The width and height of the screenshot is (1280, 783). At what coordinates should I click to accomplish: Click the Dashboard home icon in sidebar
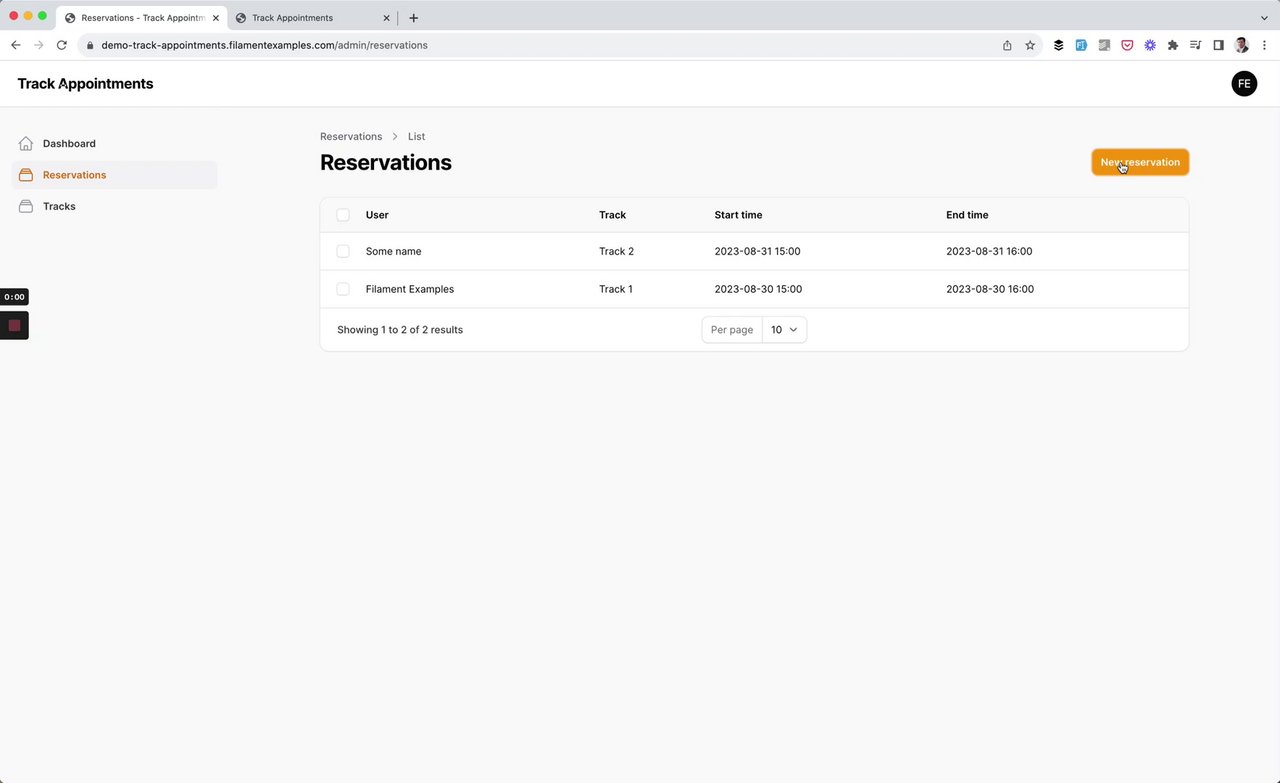26,144
